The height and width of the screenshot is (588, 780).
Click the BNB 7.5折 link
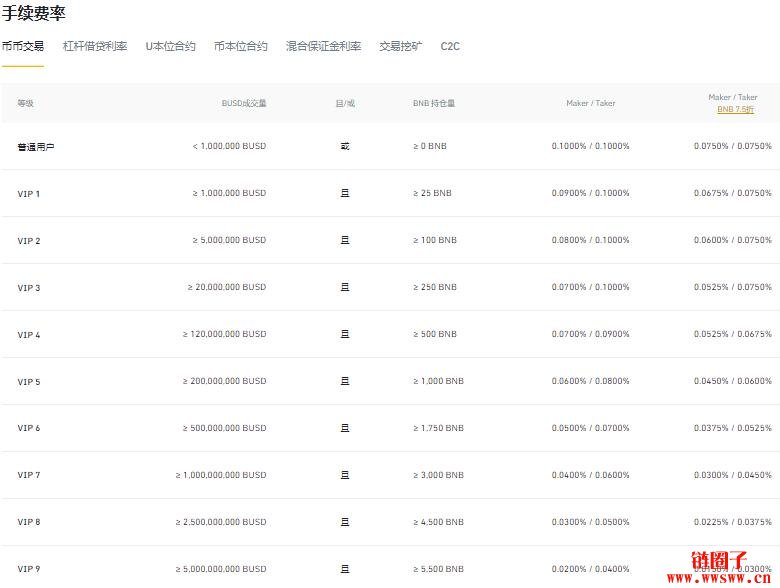coord(736,109)
